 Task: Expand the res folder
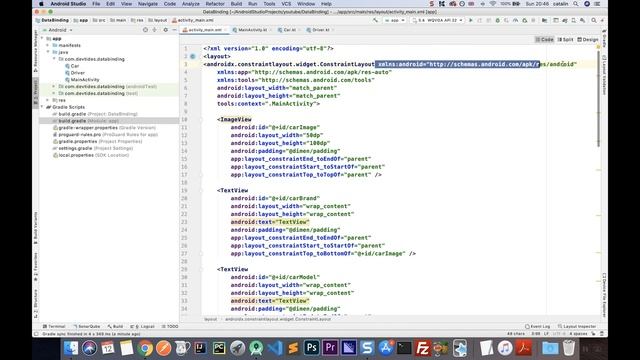click(48, 100)
